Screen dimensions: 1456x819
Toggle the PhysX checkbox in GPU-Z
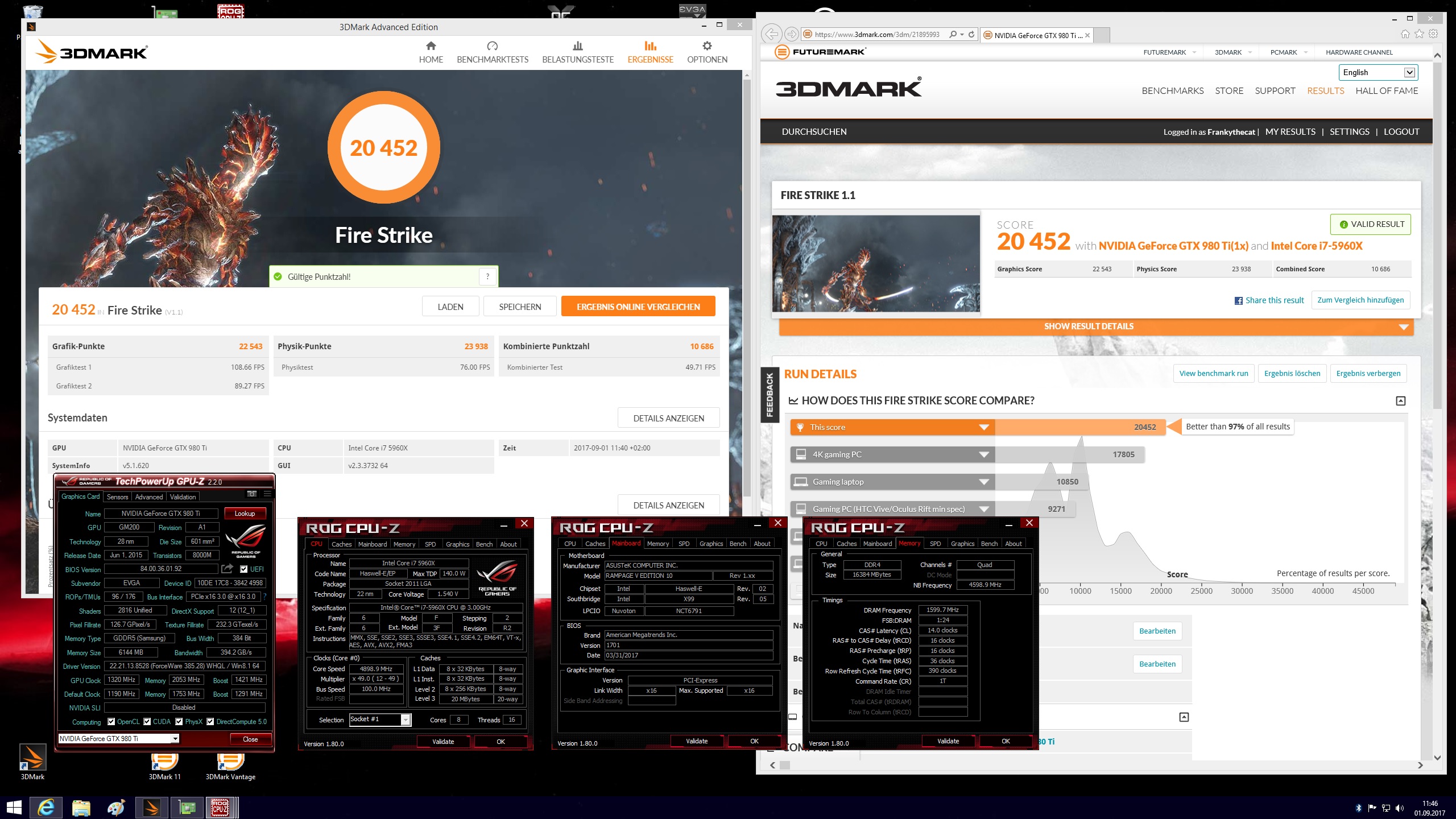click(179, 722)
